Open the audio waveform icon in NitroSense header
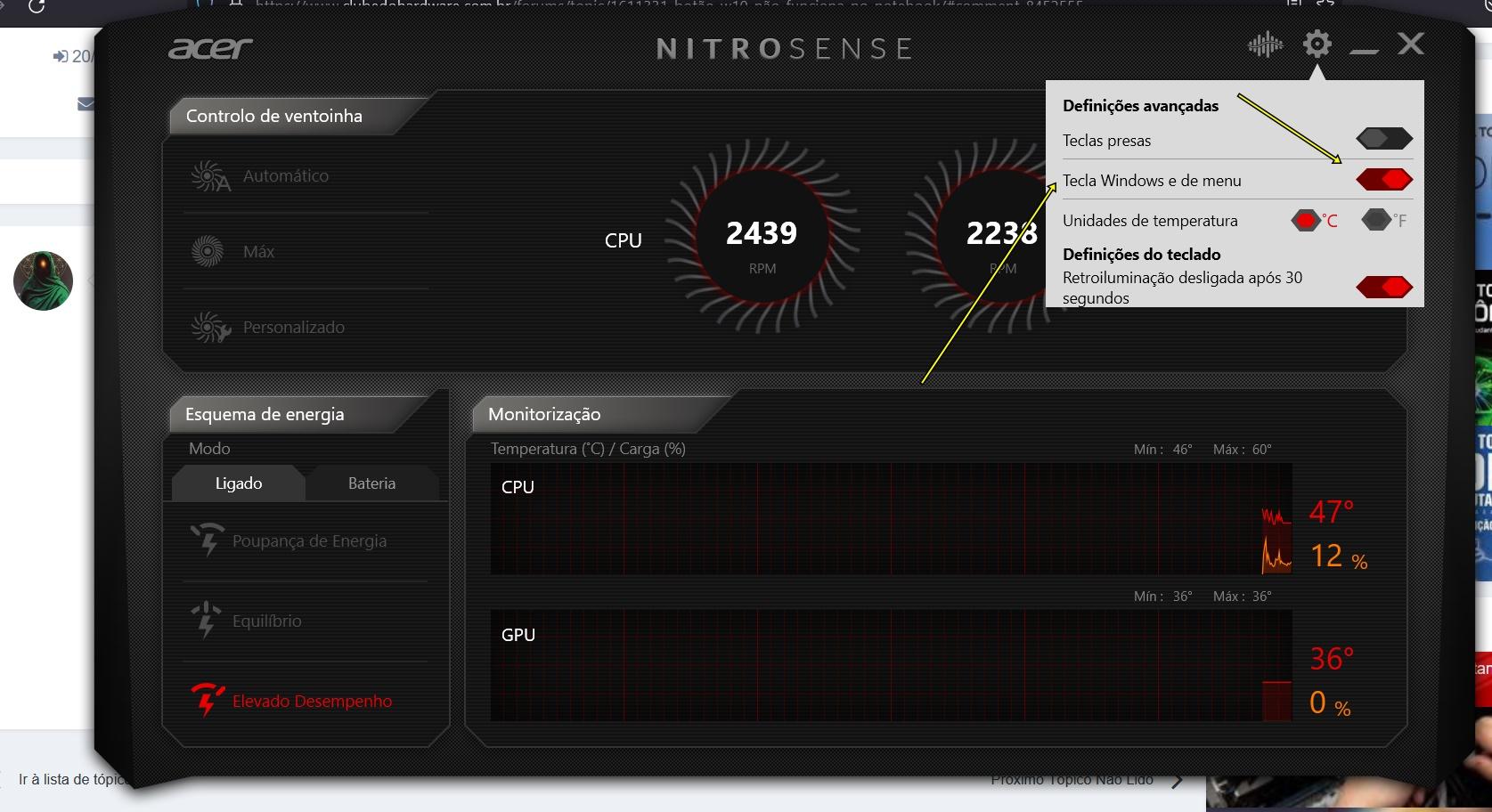The width and height of the screenshot is (1492, 812). click(x=1265, y=45)
